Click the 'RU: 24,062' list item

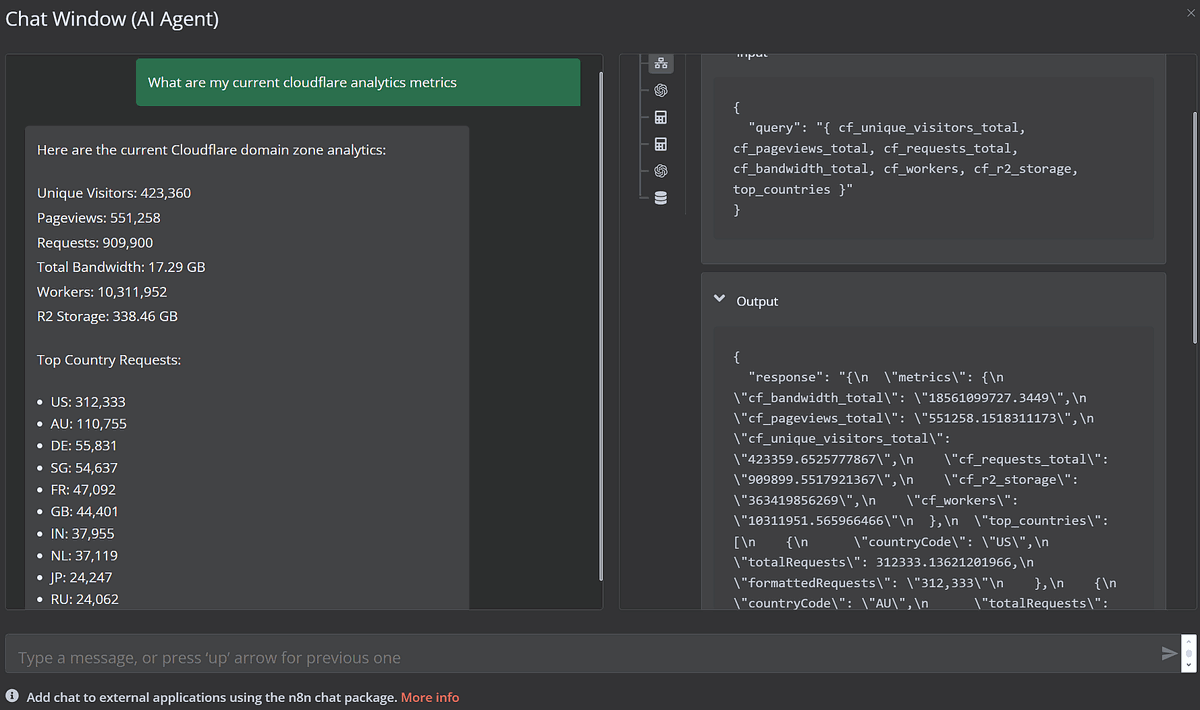click(x=84, y=599)
